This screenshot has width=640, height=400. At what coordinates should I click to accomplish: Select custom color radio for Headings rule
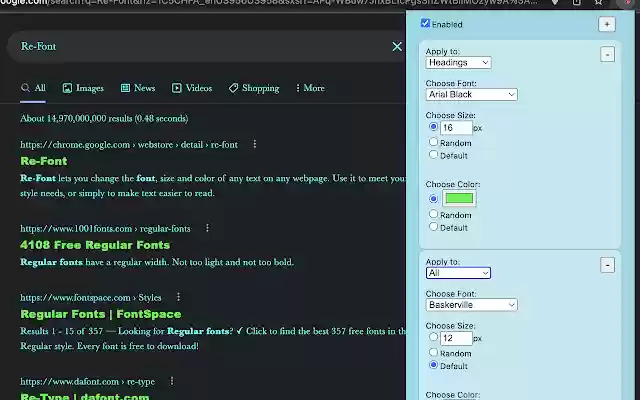click(433, 199)
